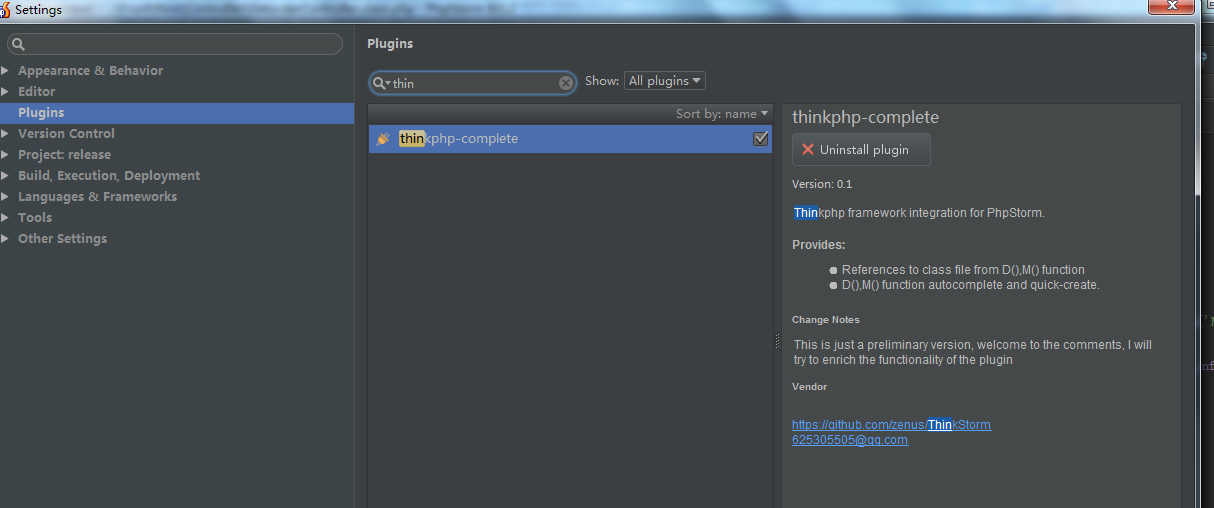Expand the Editor settings arrow
1214x508 pixels.
(6, 92)
